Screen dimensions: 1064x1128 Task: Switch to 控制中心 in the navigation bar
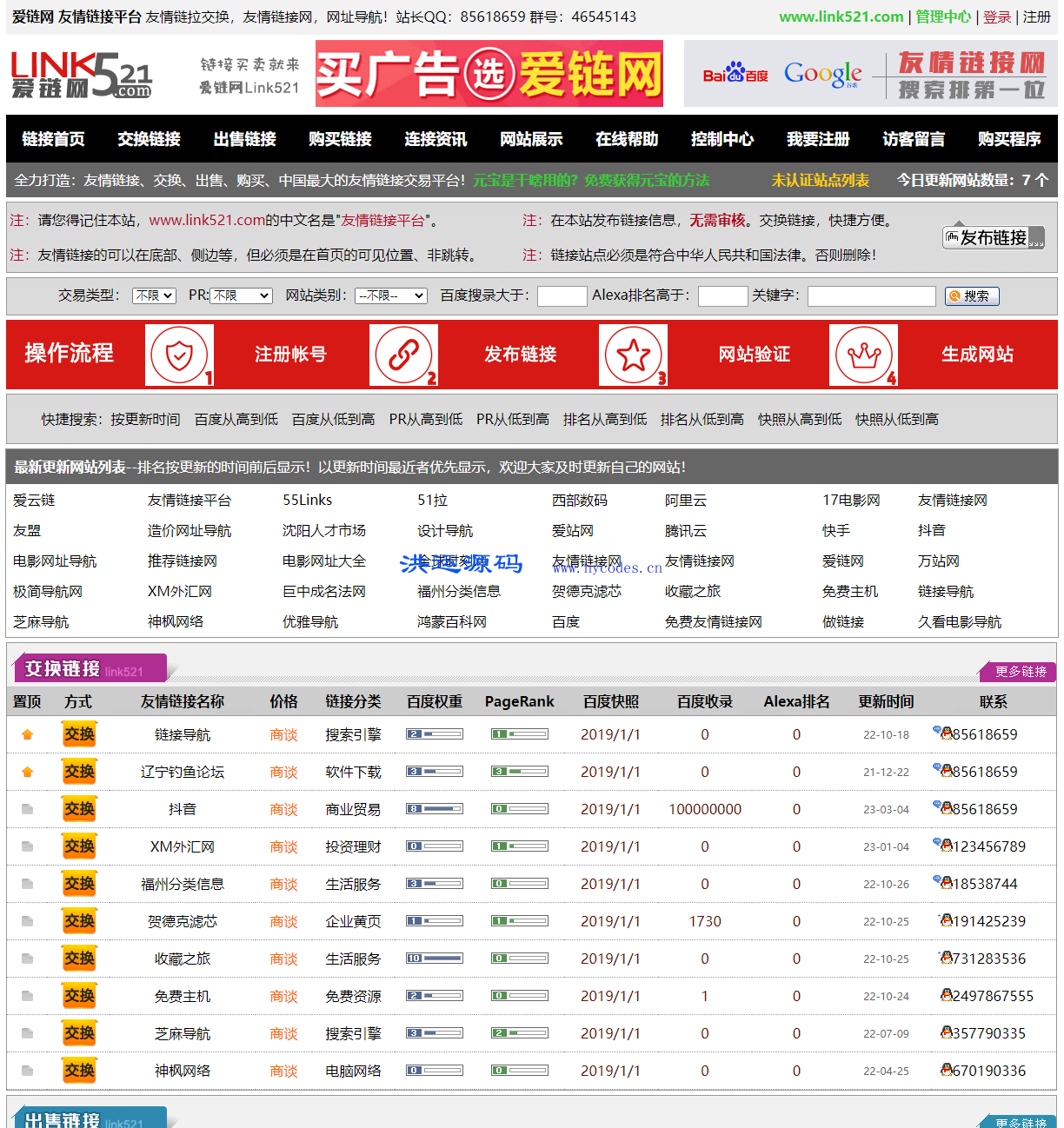coord(722,139)
